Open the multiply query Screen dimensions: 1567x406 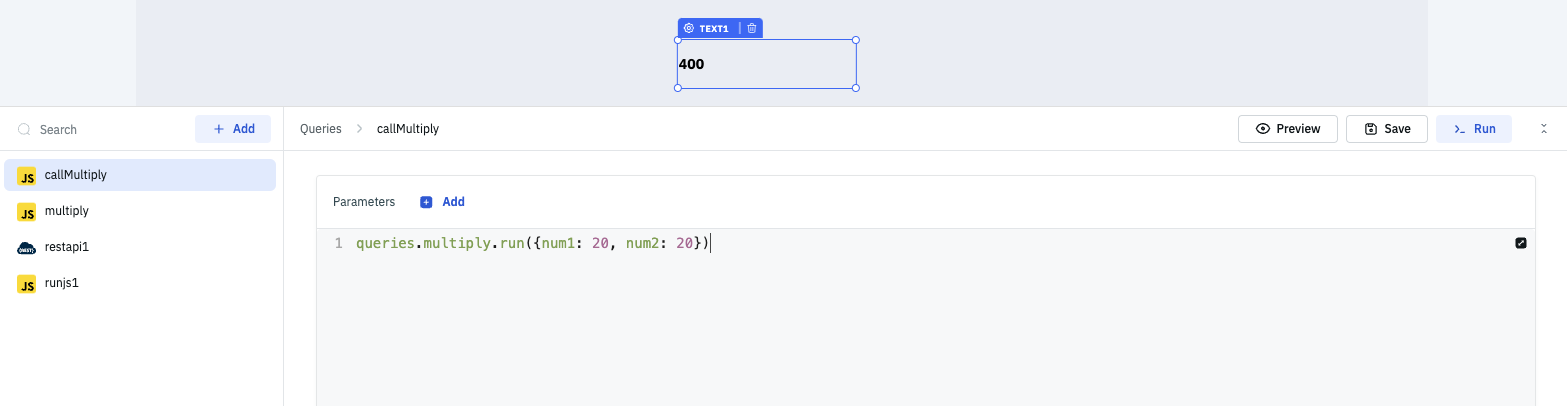67,211
